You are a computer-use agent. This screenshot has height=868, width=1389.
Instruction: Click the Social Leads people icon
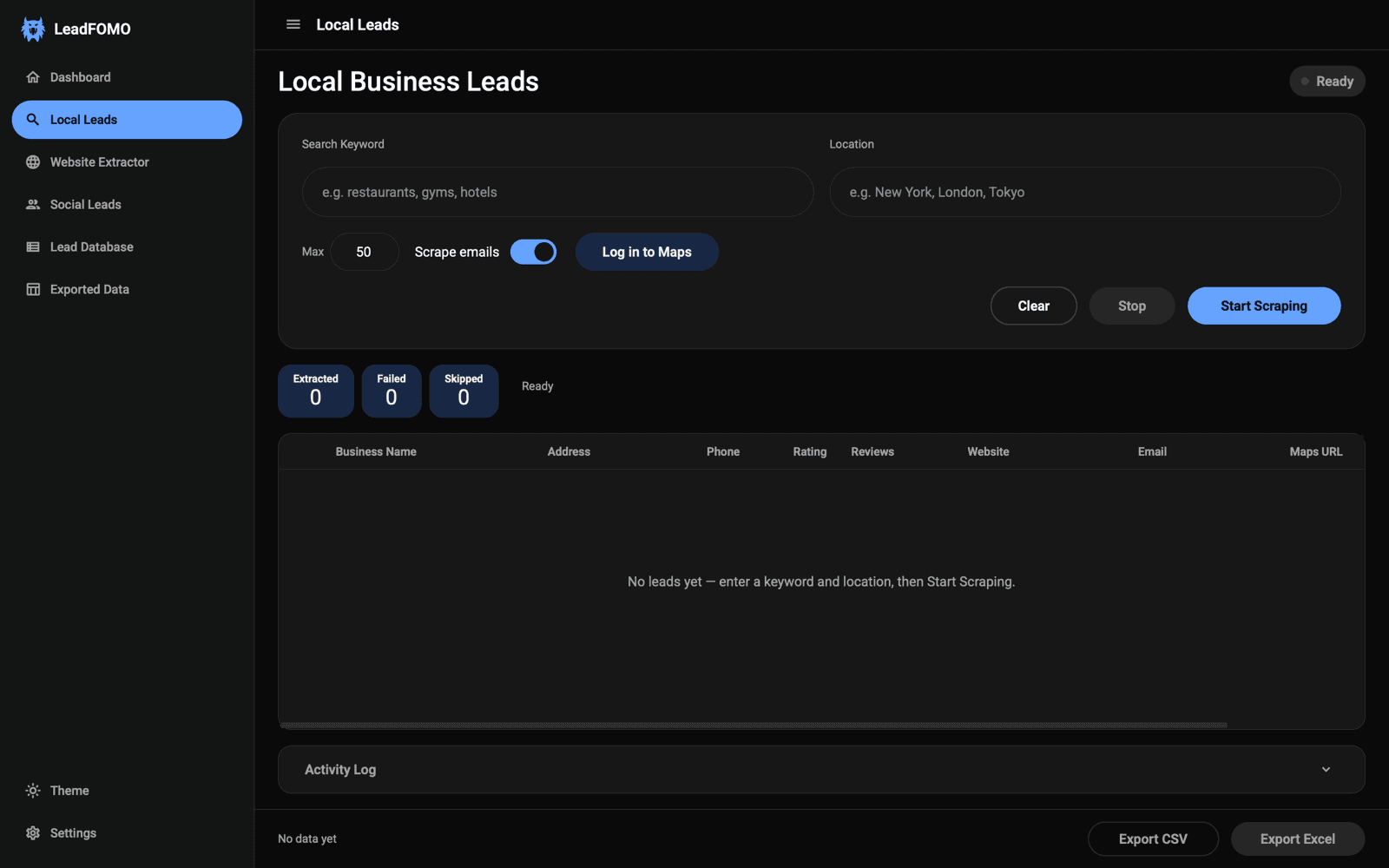click(33, 205)
